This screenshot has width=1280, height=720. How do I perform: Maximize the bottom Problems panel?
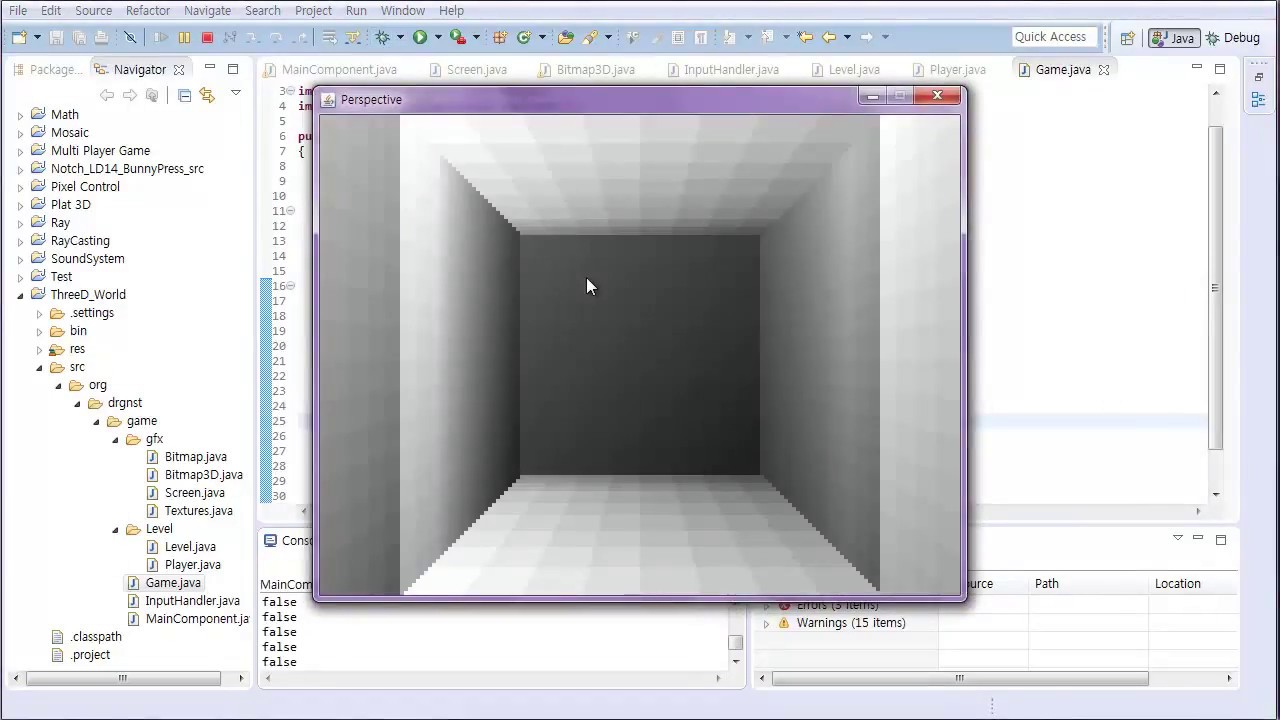pos(1221,539)
